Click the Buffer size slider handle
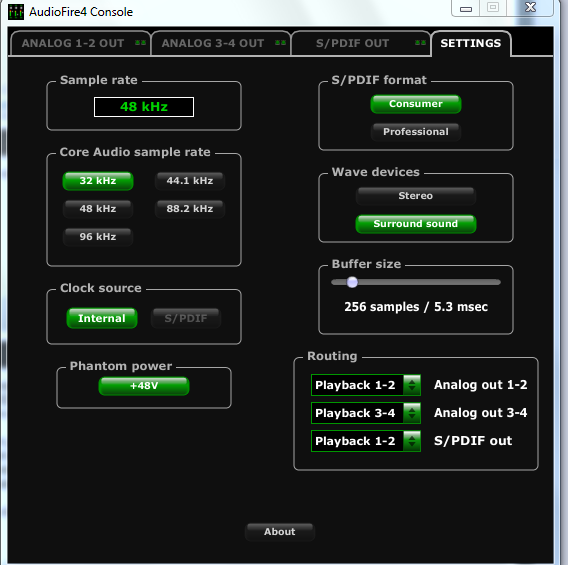This screenshot has height=565, width=568. pyautogui.click(x=352, y=282)
